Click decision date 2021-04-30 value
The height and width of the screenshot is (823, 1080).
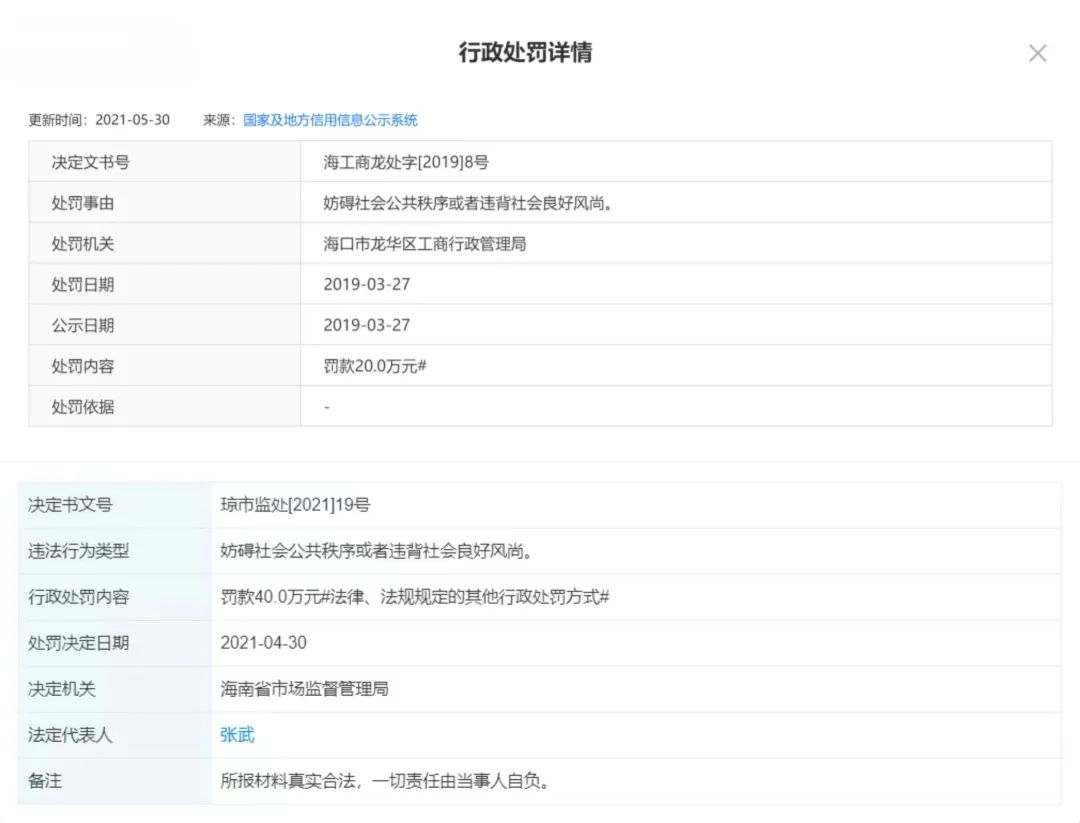tap(263, 643)
